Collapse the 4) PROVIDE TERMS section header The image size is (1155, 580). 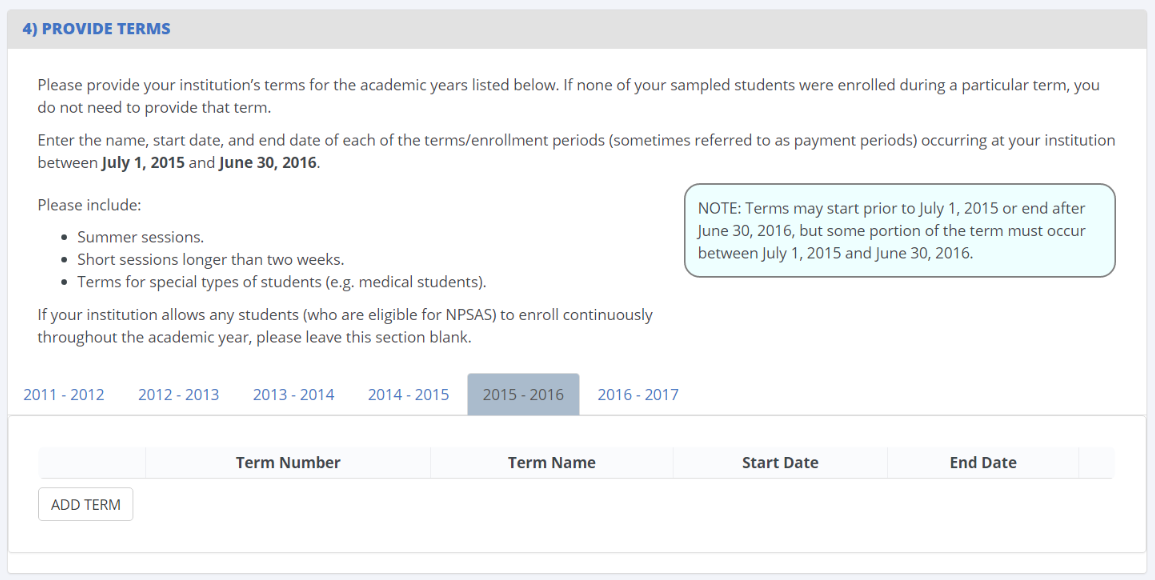click(x=96, y=29)
